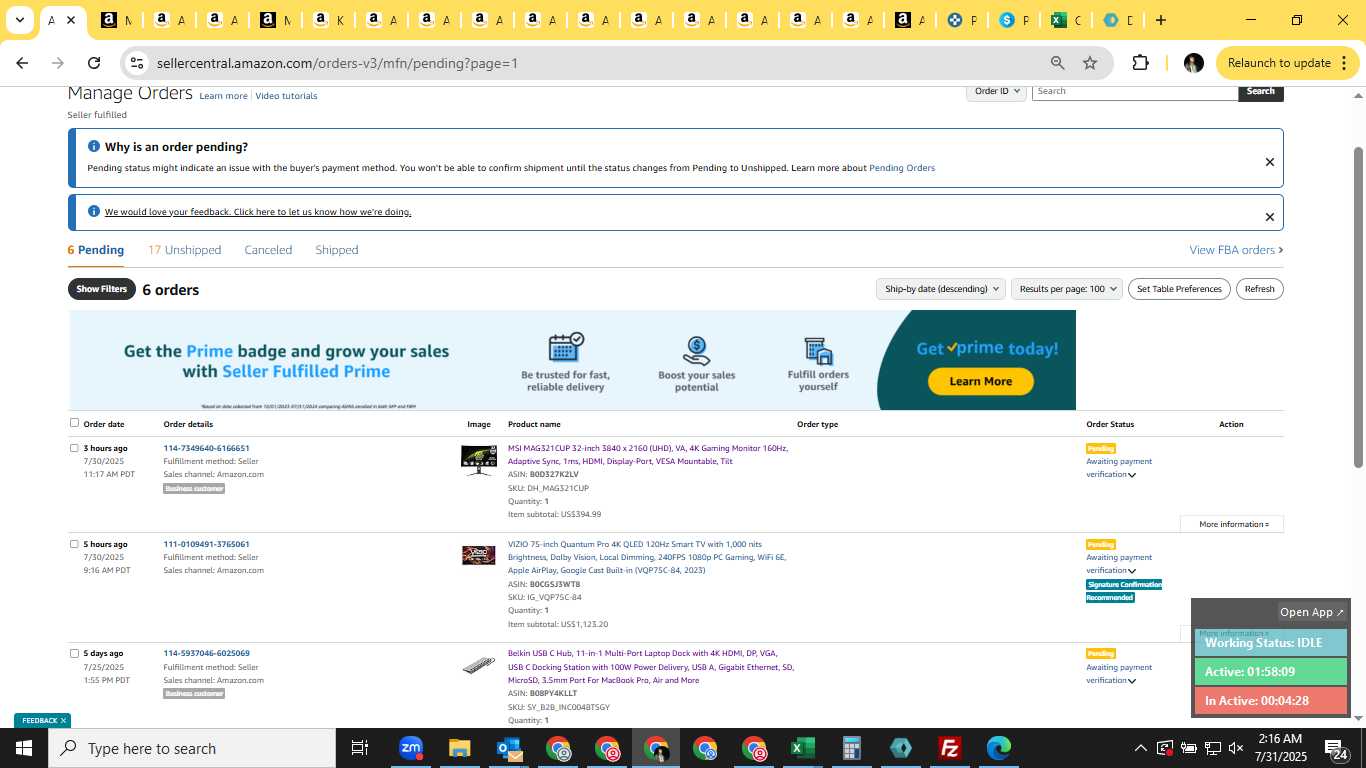Click the Windows taskbar search box
1366x768 pixels.
[x=192, y=748]
